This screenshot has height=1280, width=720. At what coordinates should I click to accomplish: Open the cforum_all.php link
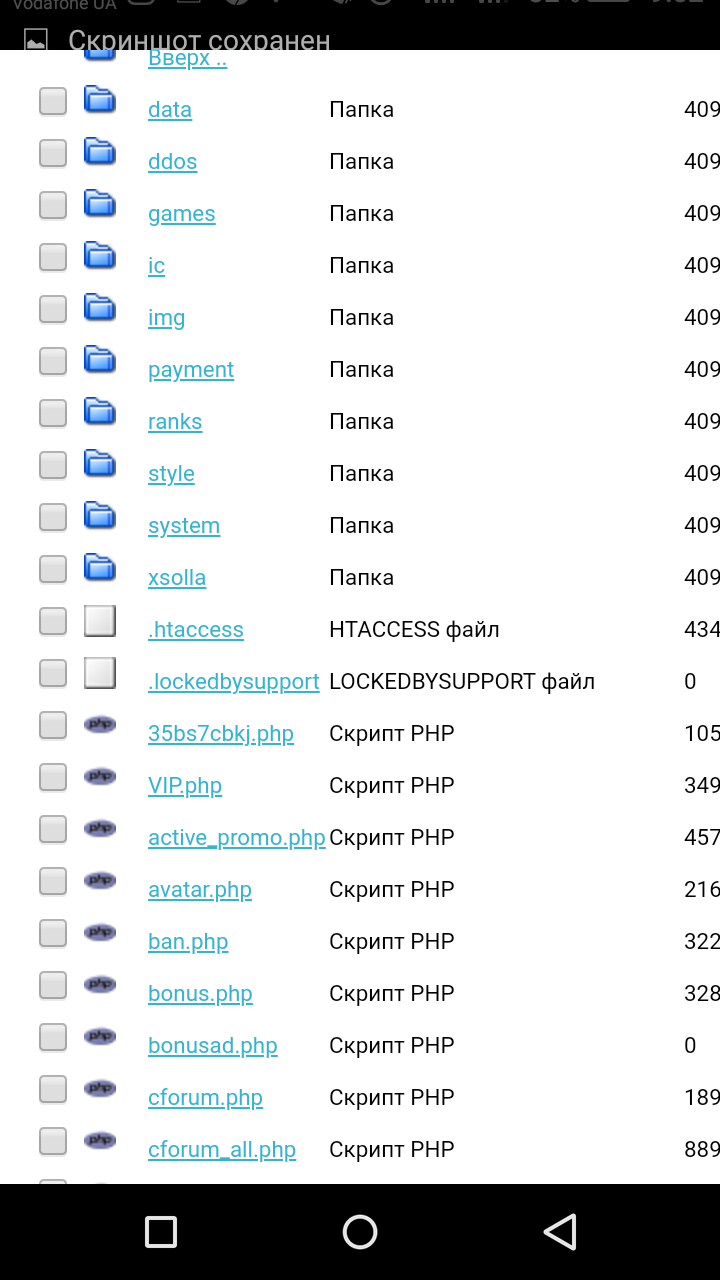[222, 1150]
